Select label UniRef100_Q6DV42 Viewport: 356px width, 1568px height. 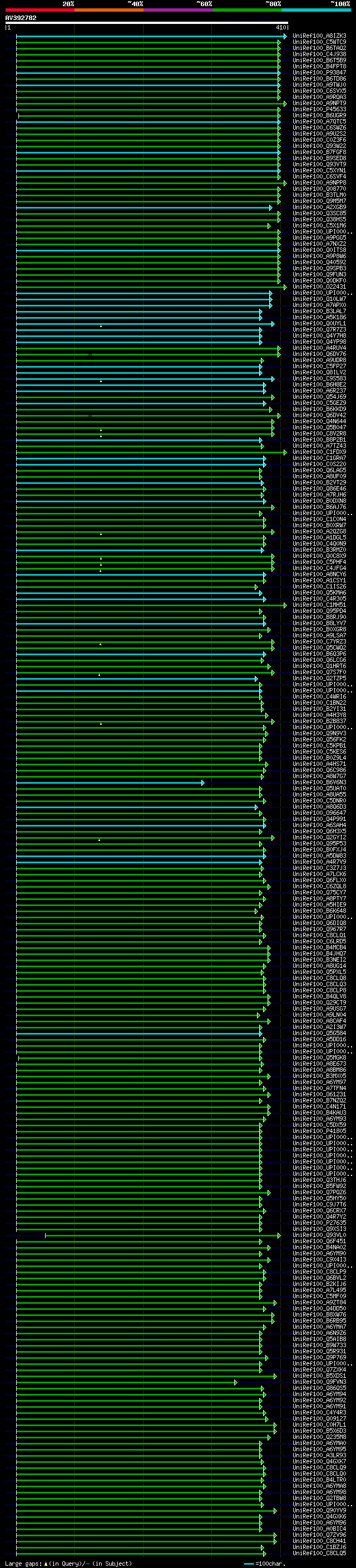(x=319, y=415)
